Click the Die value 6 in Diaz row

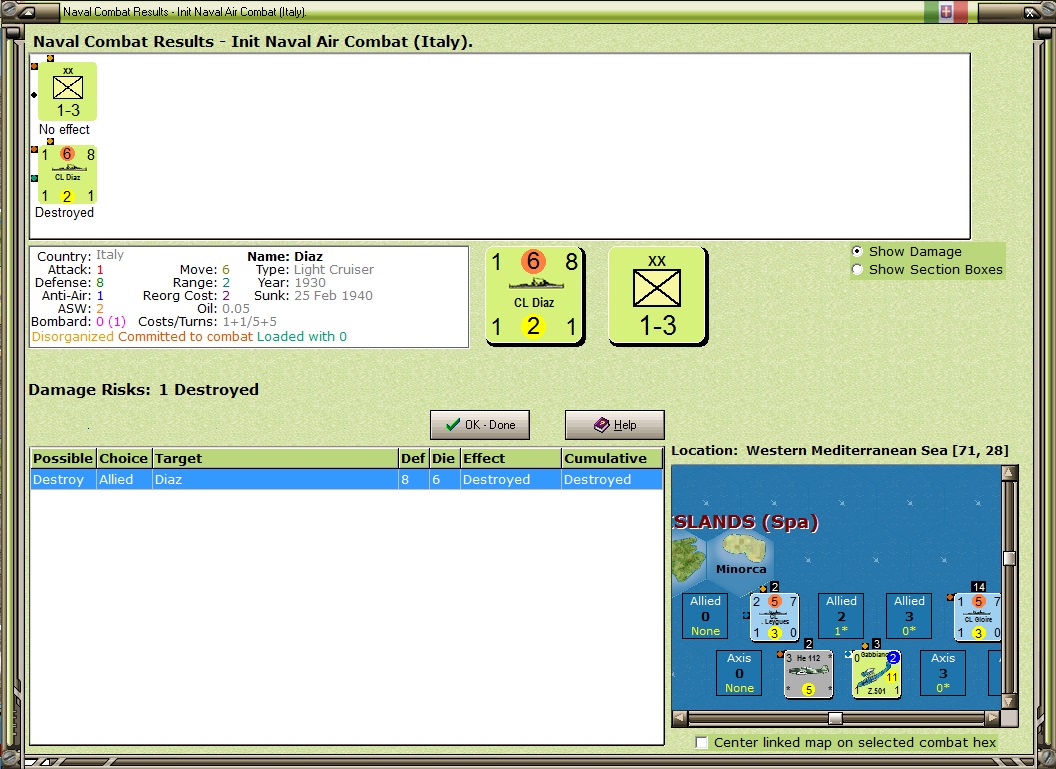click(443, 479)
